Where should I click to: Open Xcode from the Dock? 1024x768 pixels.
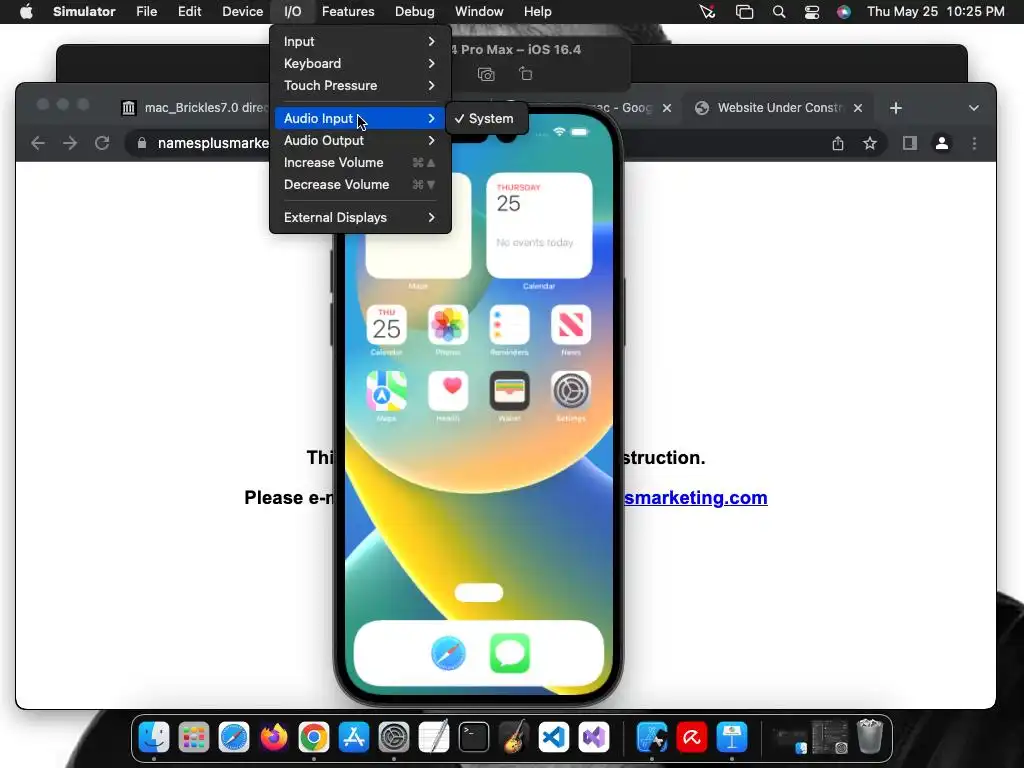[x=652, y=738]
